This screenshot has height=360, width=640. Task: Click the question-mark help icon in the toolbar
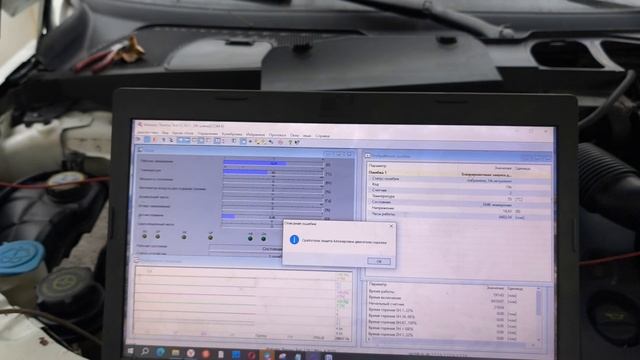point(290,142)
